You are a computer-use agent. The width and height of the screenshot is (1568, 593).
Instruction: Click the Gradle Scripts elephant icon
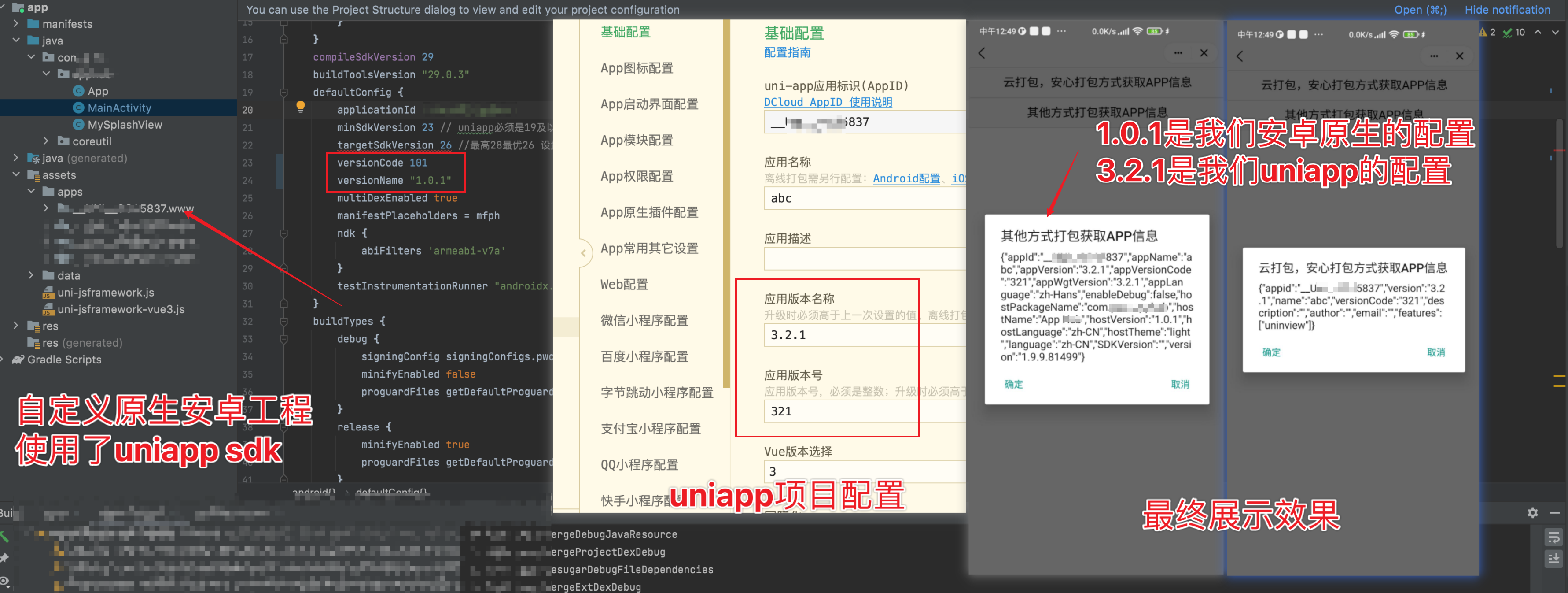[x=17, y=360]
